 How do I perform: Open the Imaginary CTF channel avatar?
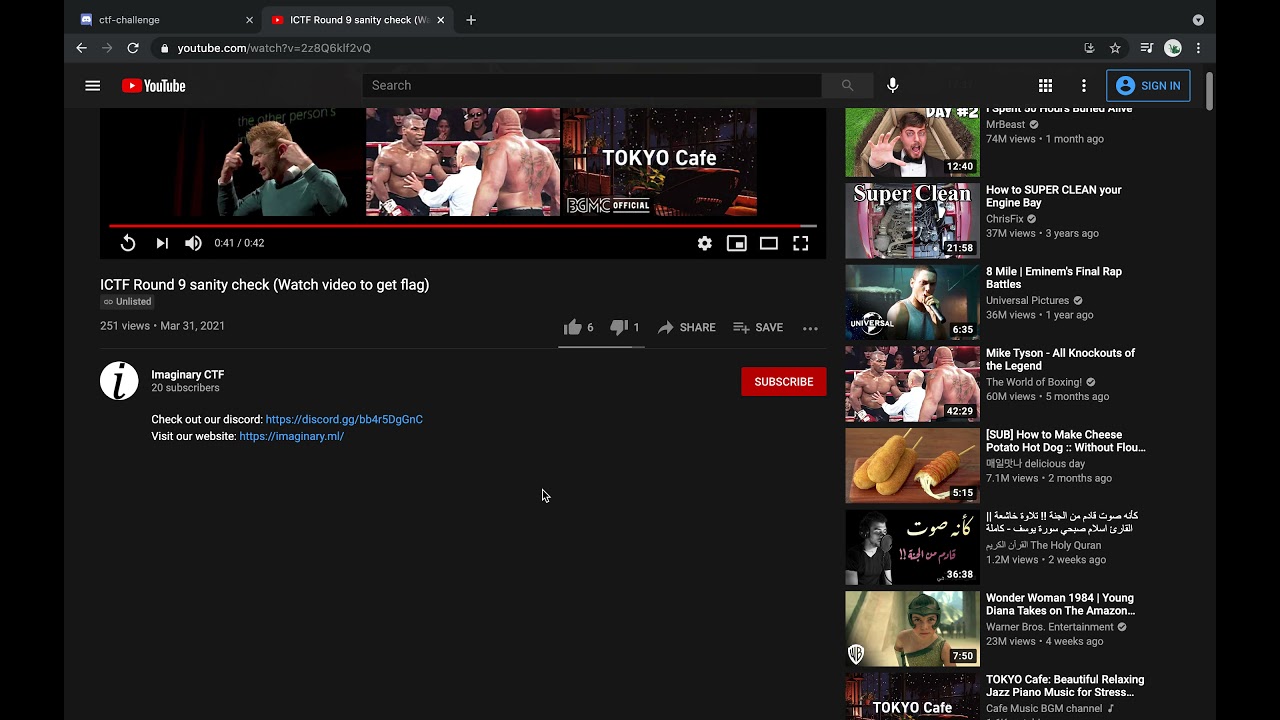pos(119,381)
